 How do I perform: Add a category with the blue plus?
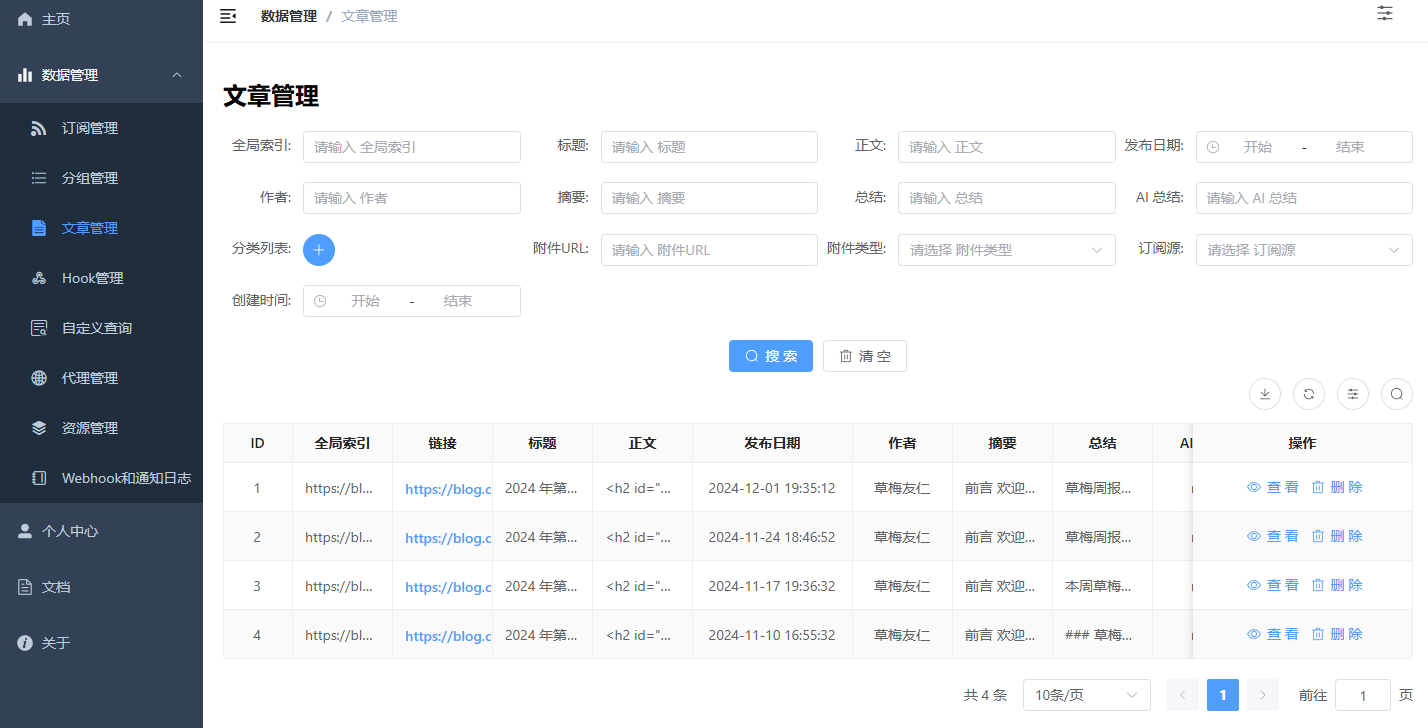click(x=319, y=250)
